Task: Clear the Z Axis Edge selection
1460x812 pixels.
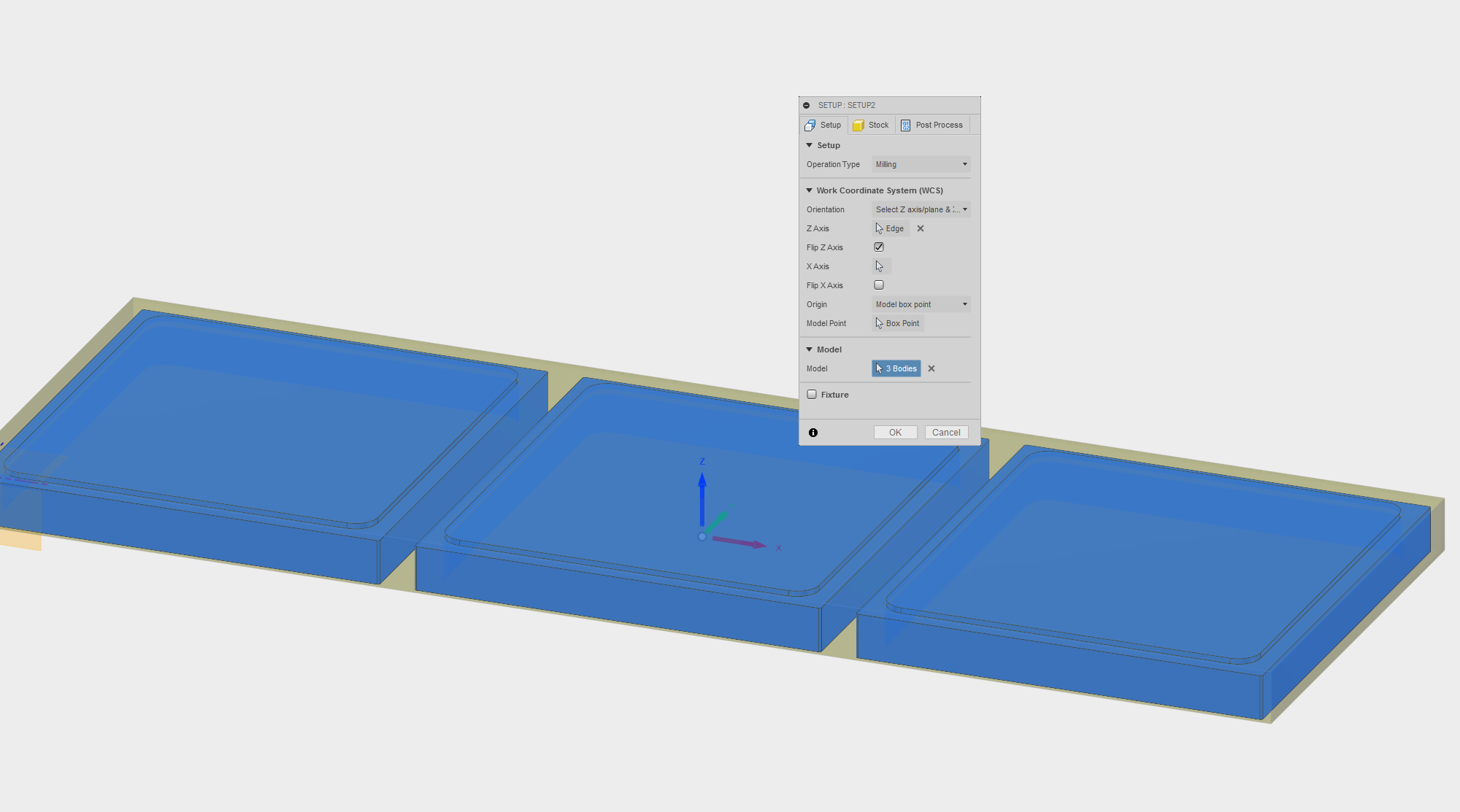Action: click(921, 228)
